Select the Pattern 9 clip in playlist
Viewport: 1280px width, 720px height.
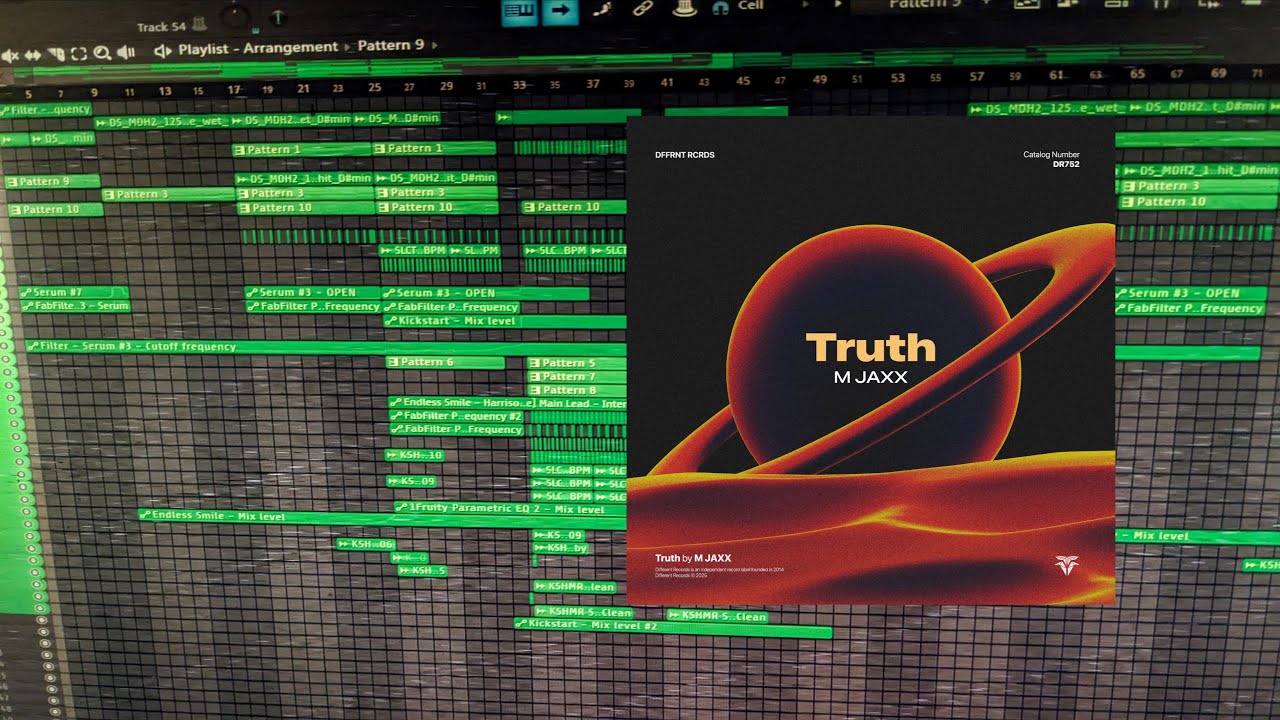[x=53, y=181]
